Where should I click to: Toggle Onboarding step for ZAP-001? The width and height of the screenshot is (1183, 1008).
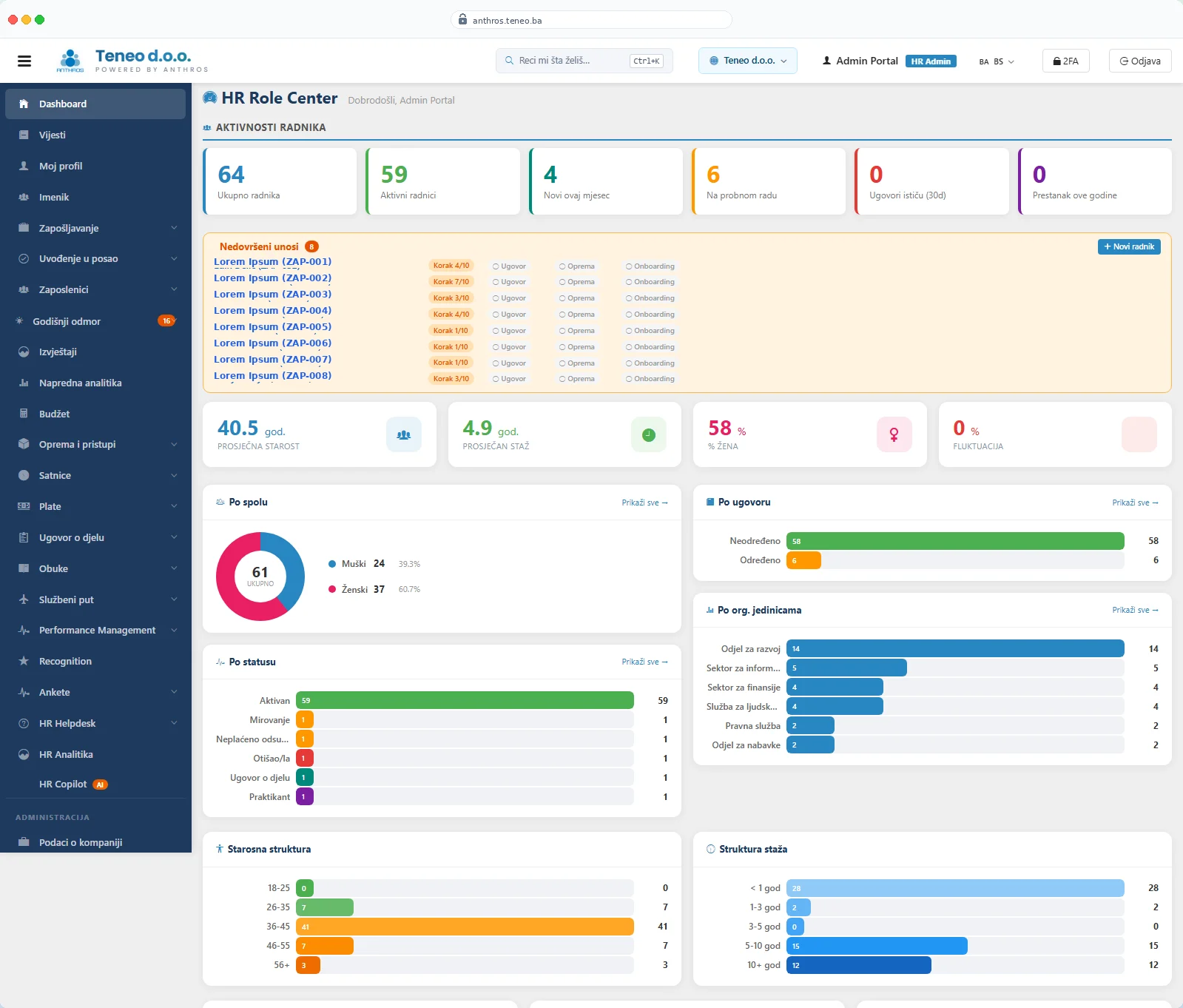[x=650, y=266]
